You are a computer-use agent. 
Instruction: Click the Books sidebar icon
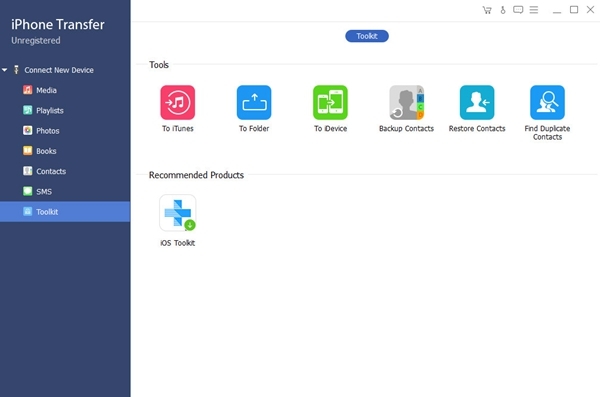pyautogui.click(x=28, y=151)
